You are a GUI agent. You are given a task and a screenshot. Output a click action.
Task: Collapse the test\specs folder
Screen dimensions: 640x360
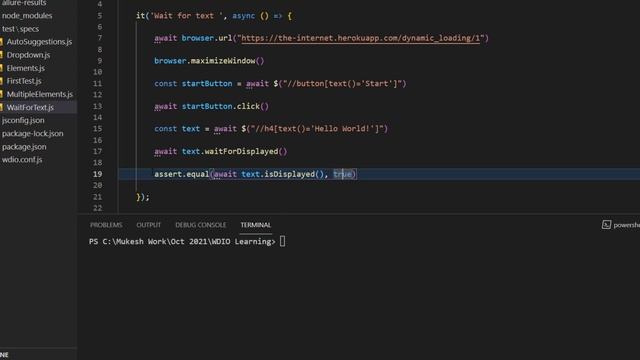20,29
